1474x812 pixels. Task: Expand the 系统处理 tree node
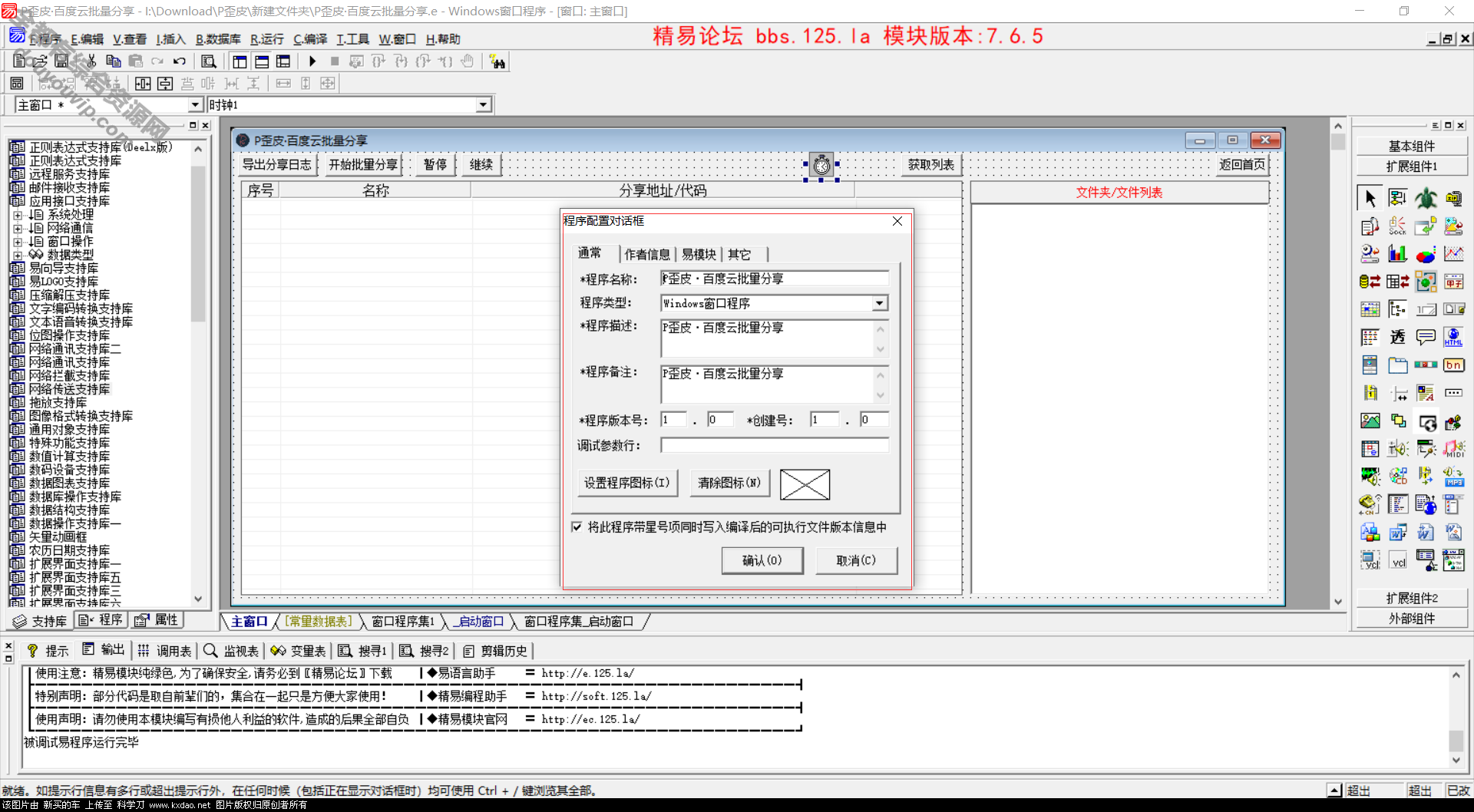(18, 216)
